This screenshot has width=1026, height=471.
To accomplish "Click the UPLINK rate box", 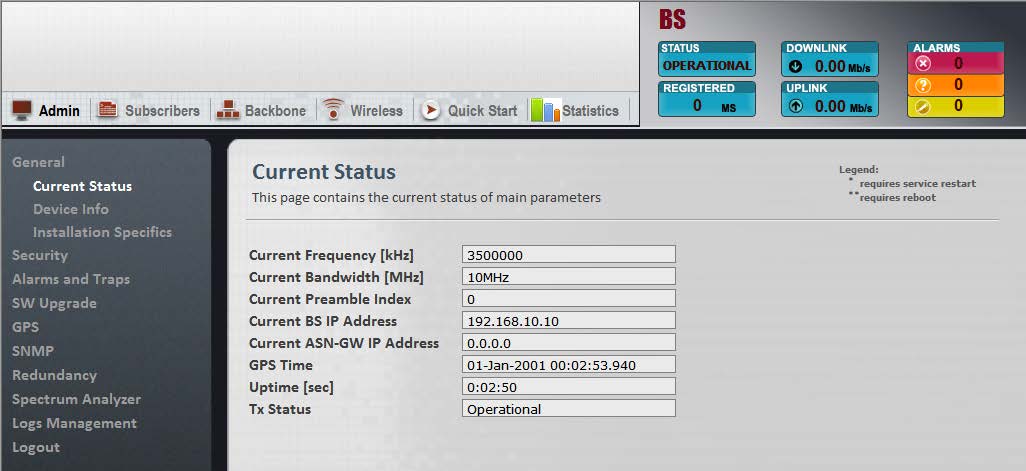I will coord(830,99).
